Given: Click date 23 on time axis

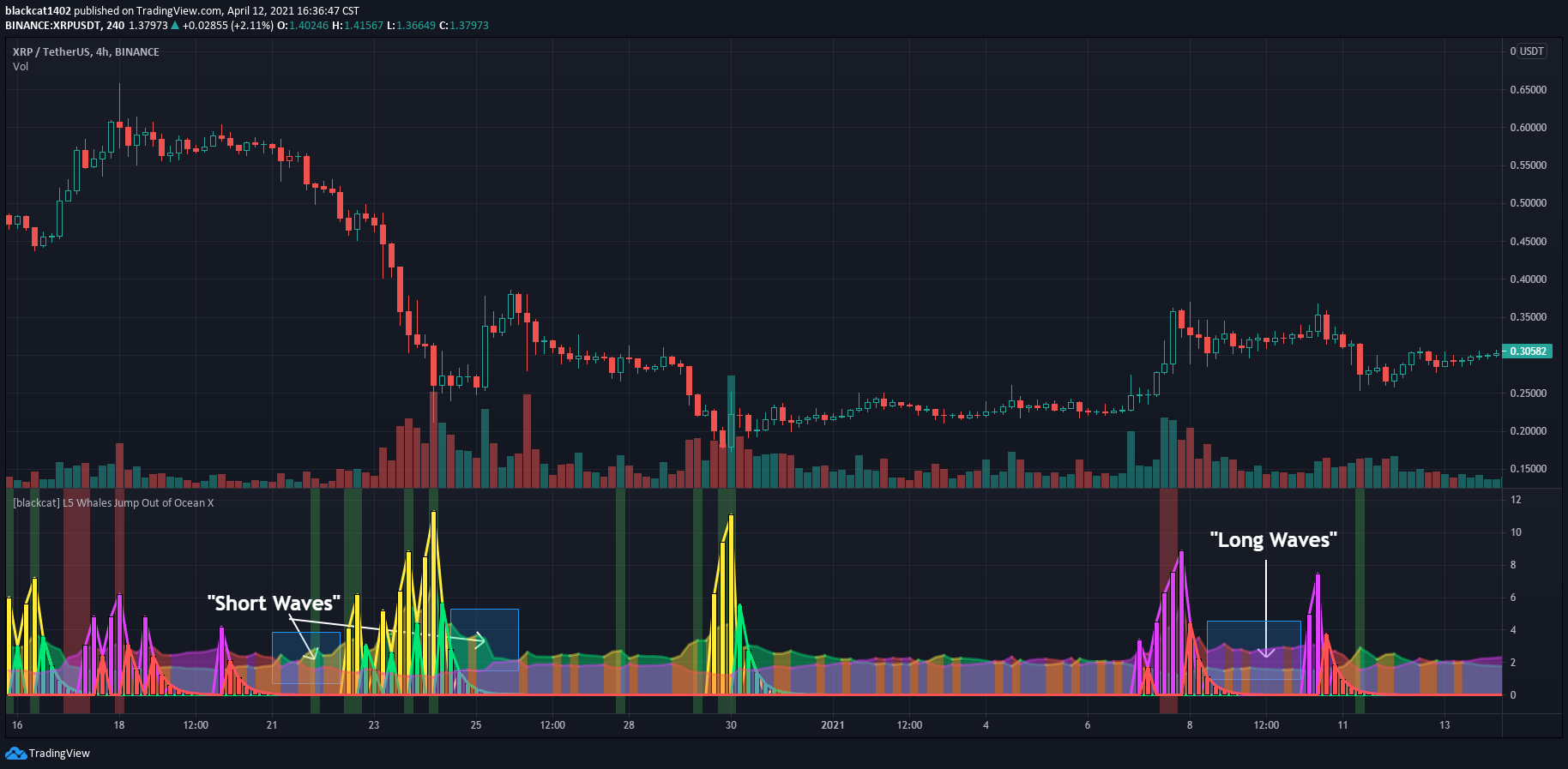Looking at the screenshot, I should pos(374,725).
